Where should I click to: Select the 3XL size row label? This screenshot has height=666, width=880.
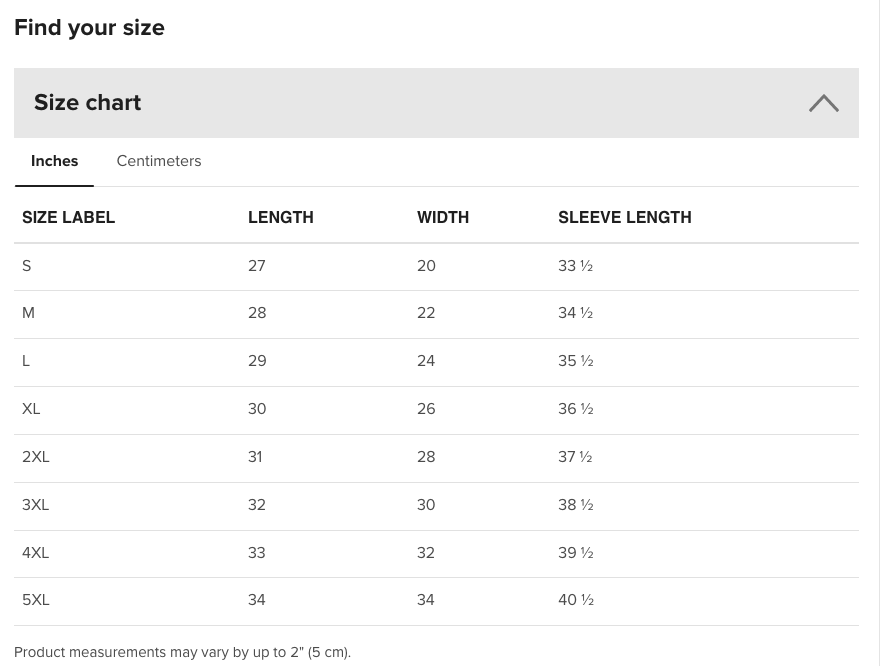click(x=35, y=505)
